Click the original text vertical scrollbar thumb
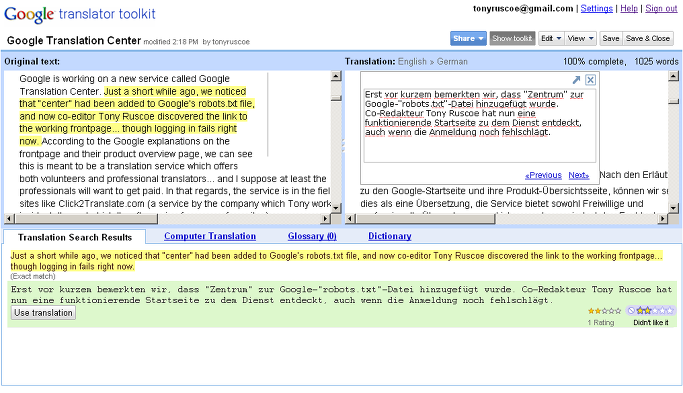683x393 pixels. tap(335, 98)
